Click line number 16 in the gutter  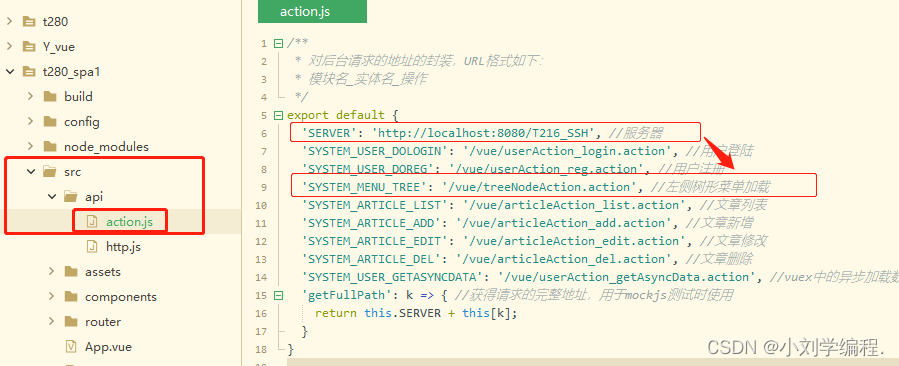pos(261,314)
